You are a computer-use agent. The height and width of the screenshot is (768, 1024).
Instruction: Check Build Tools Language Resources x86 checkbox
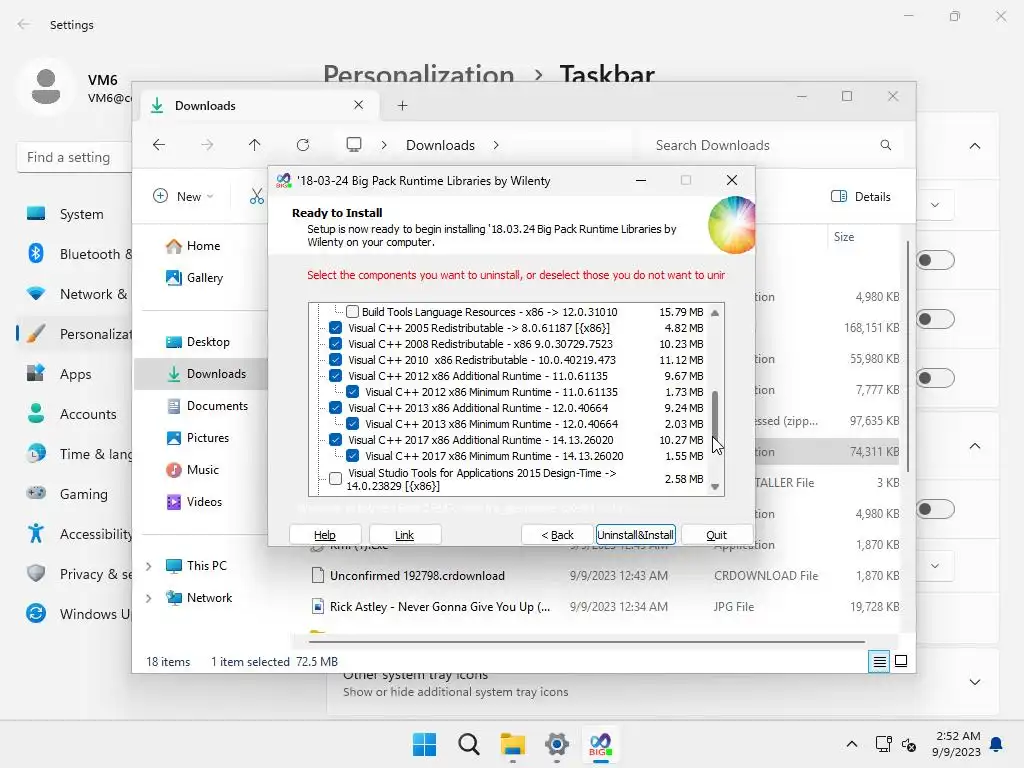pos(353,312)
